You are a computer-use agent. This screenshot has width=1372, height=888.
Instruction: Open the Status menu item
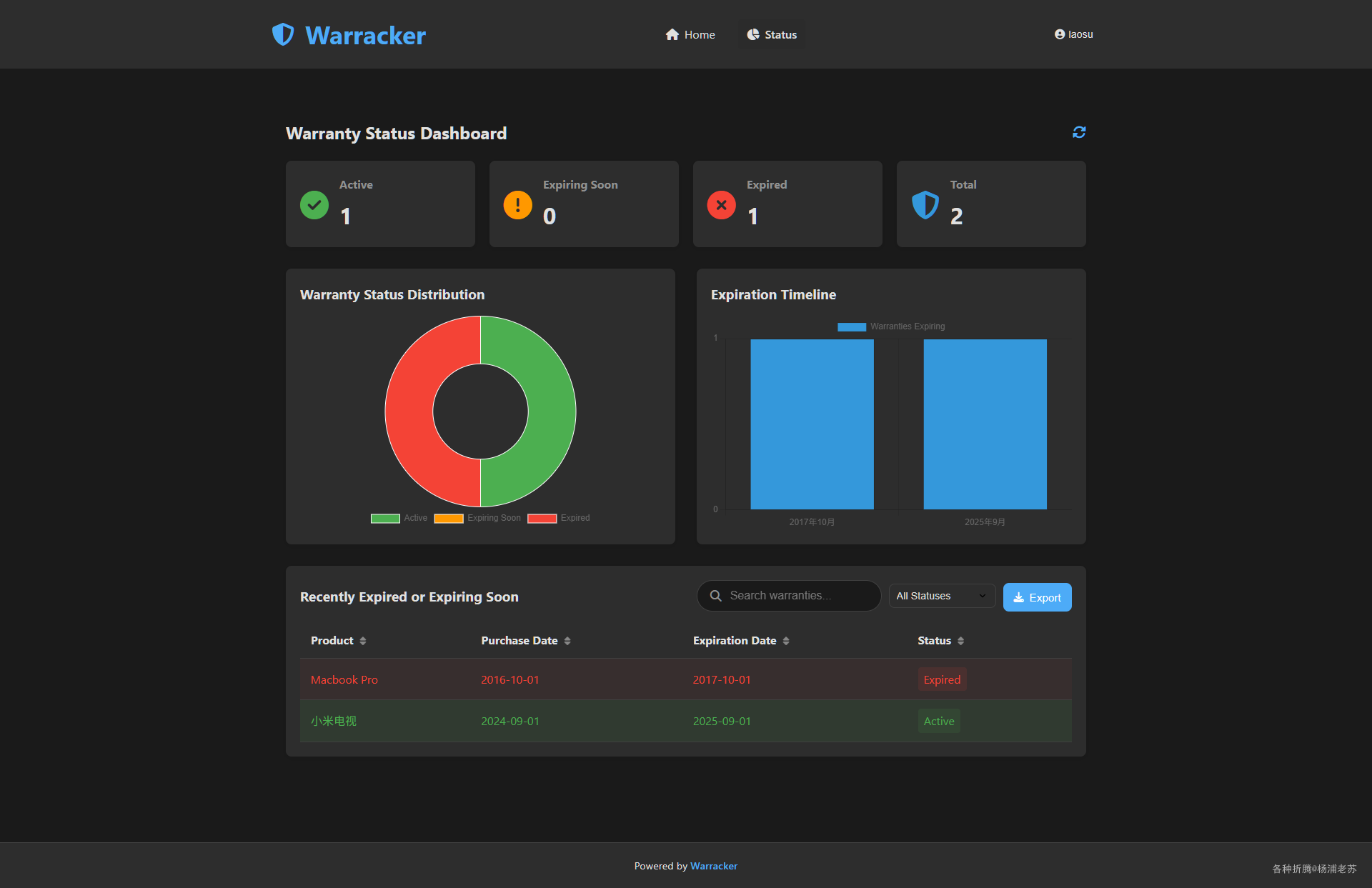[772, 34]
